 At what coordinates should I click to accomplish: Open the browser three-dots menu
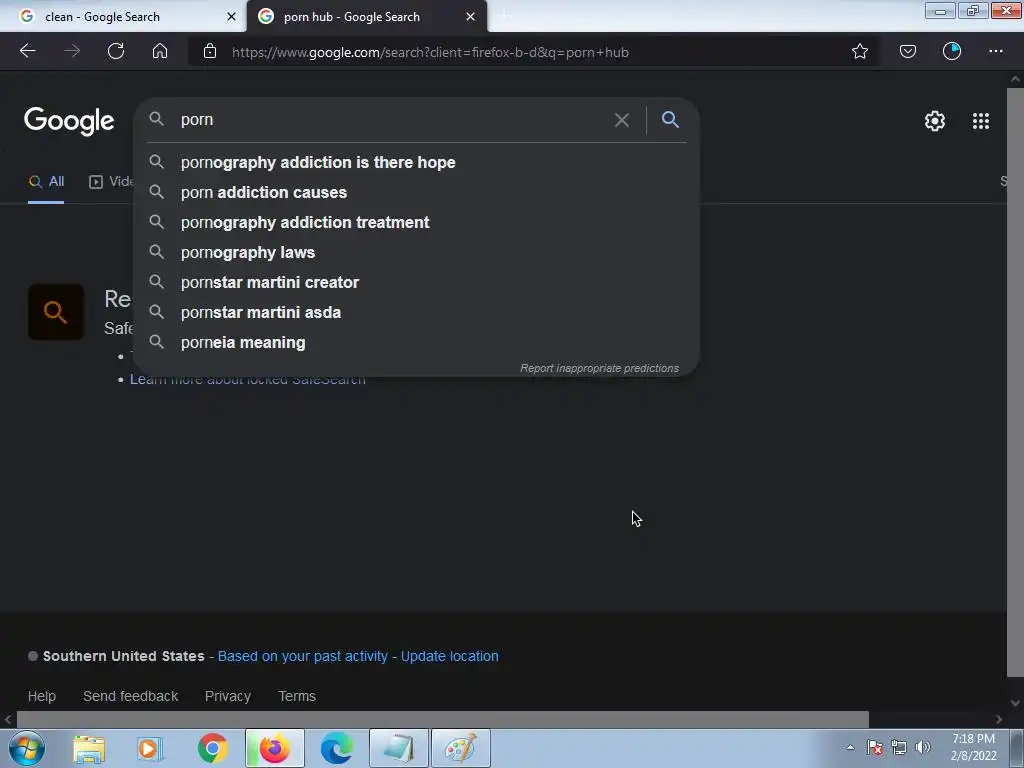point(996,51)
